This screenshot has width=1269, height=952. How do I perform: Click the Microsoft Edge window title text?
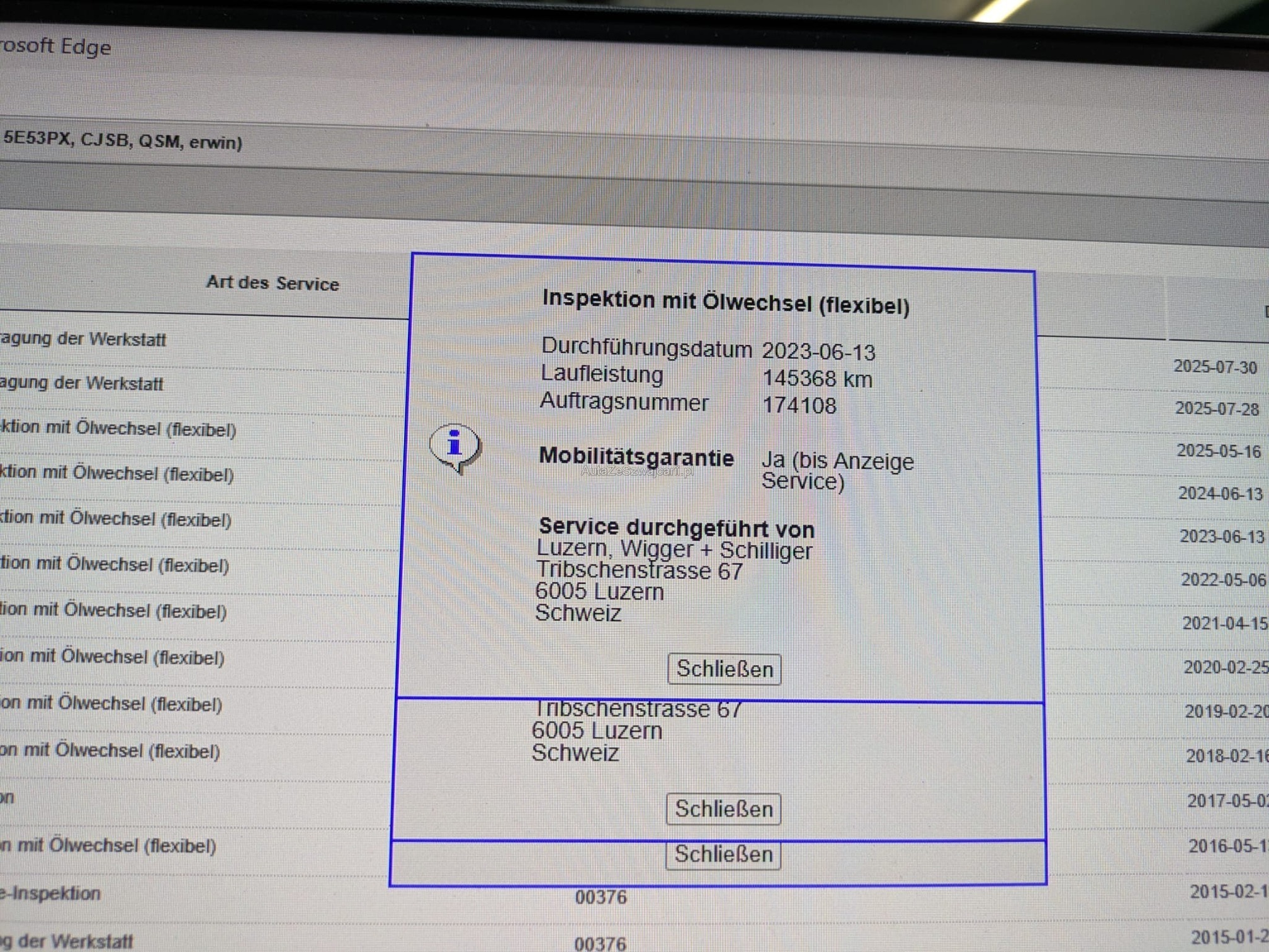coord(57,47)
